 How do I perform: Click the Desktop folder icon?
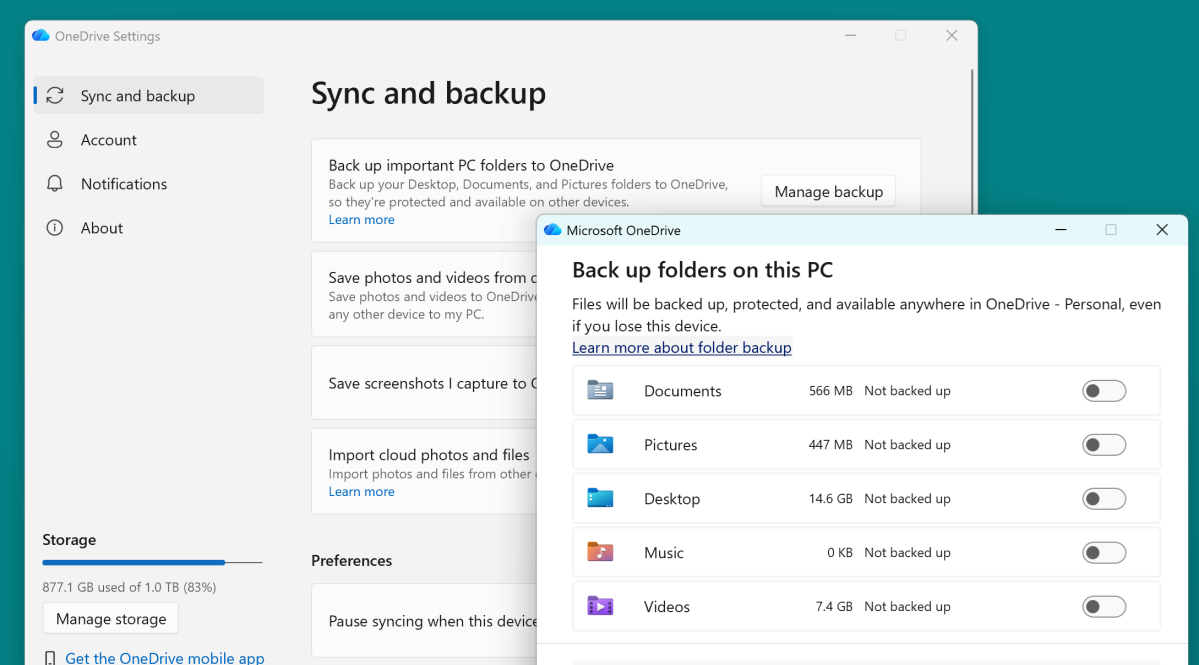(600, 498)
